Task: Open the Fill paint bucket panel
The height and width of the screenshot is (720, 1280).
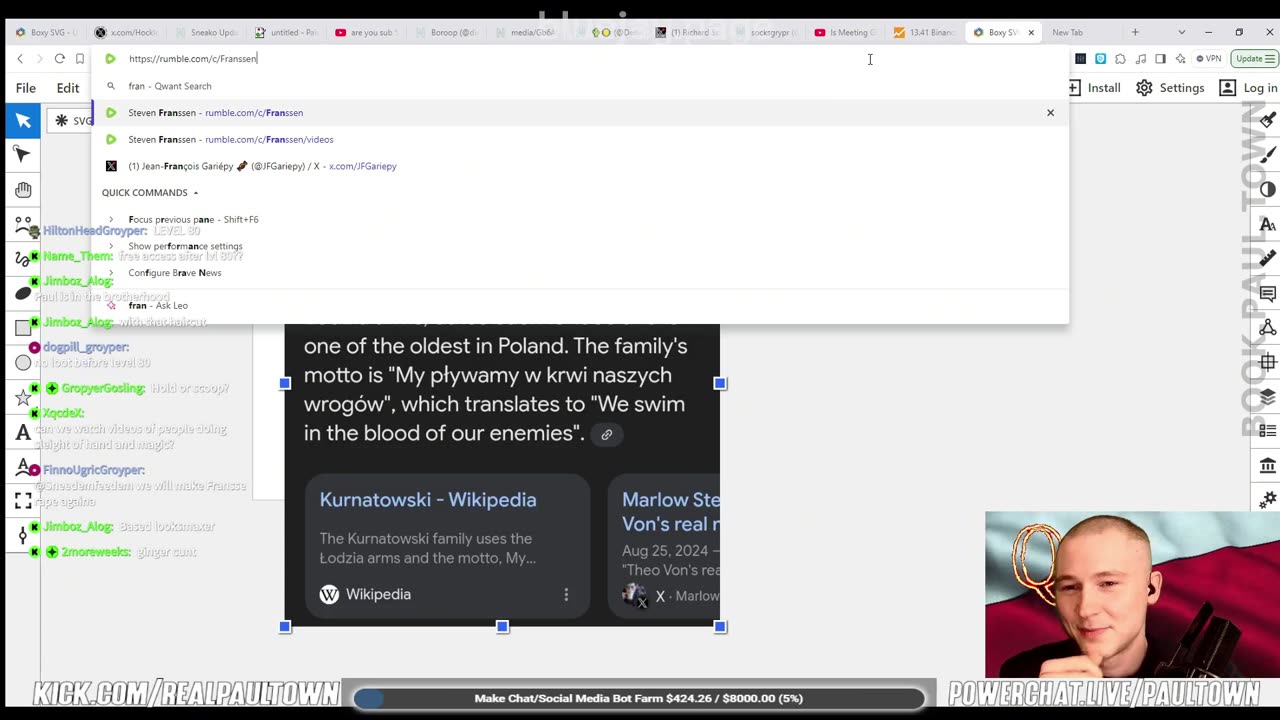Action: pos(1268,121)
